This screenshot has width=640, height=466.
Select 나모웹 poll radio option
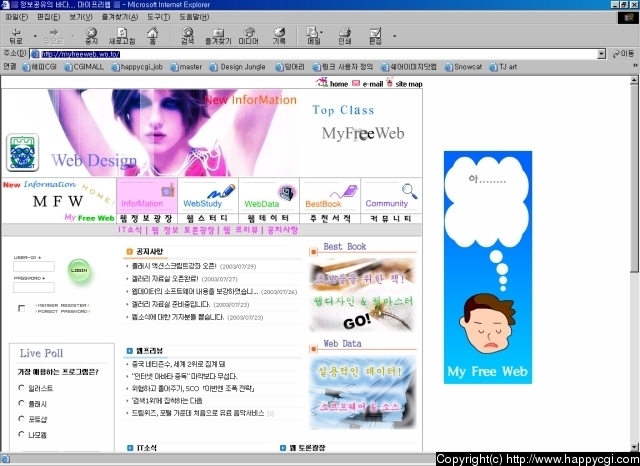pos(21,434)
